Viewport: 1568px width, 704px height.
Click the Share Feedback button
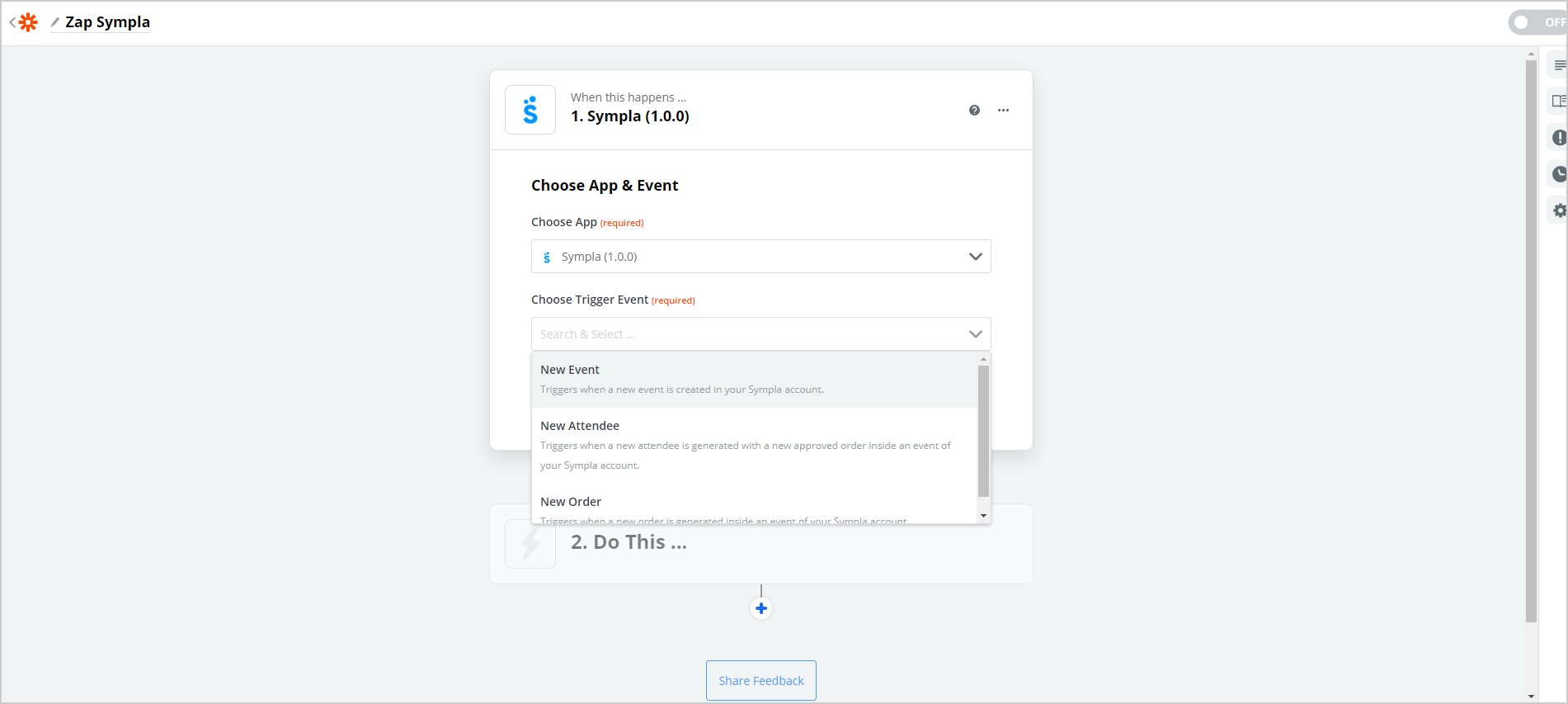point(760,681)
